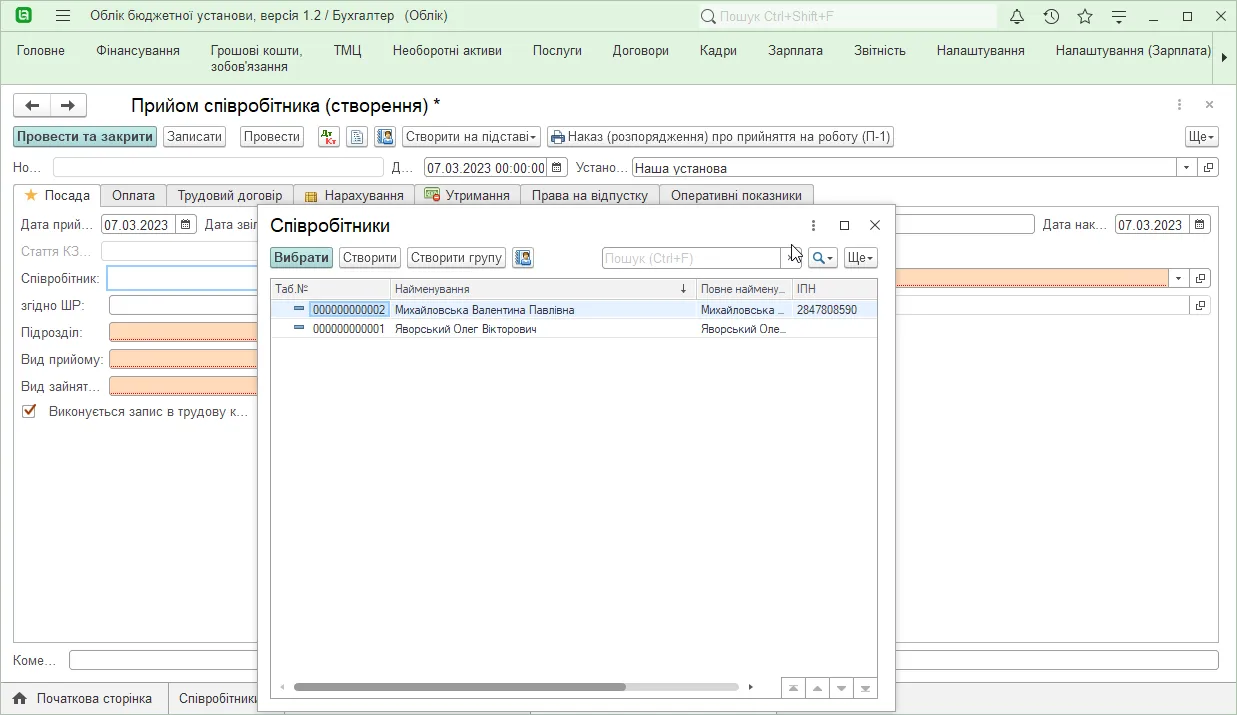Open Утримання tab

(467, 196)
